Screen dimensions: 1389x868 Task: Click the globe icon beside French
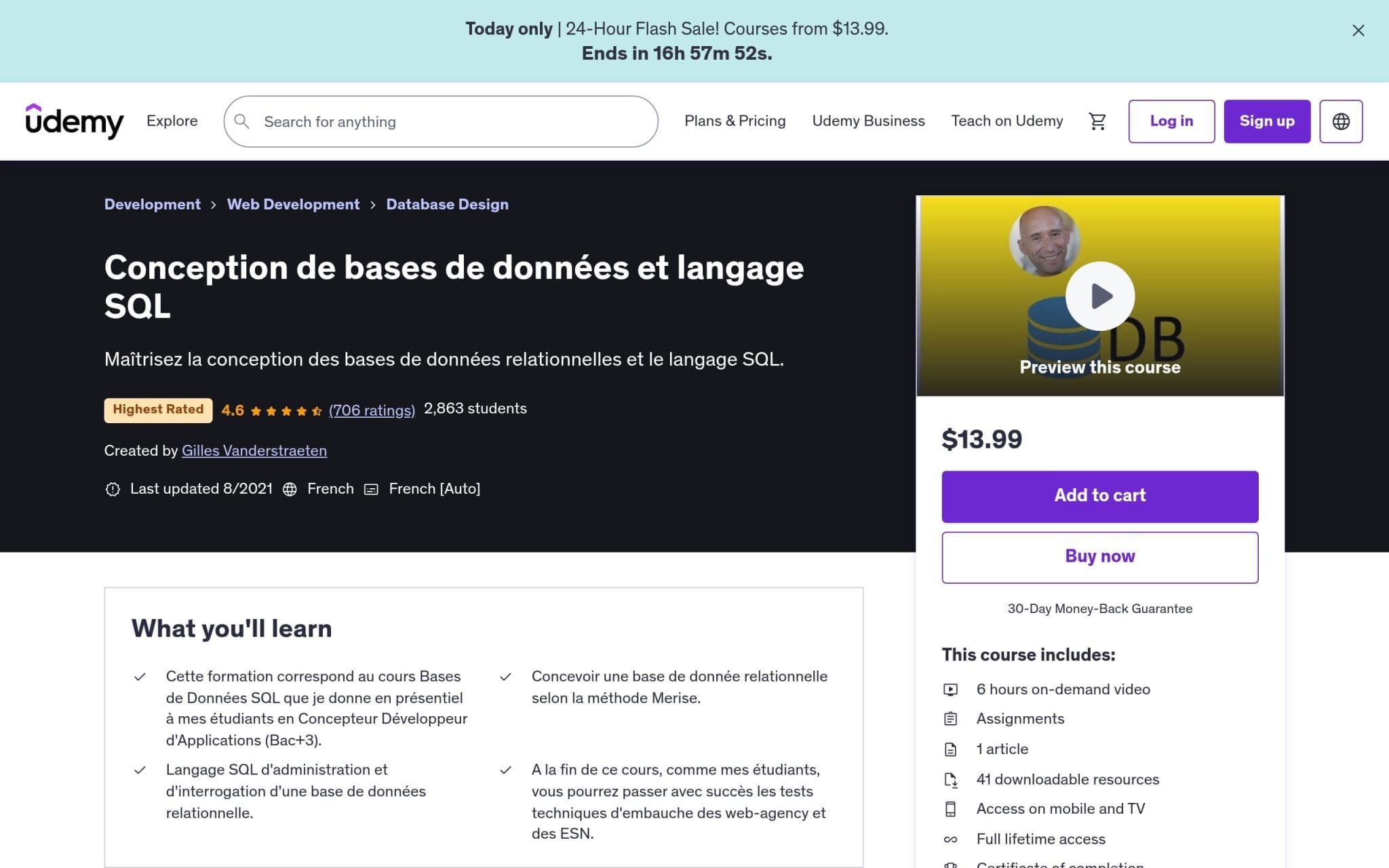point(290,489)
